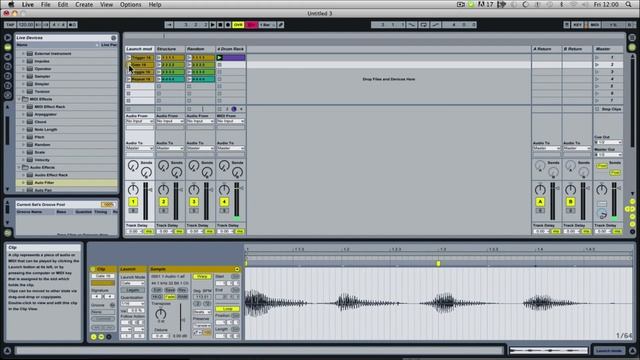Click the clip Transpose knob
The width and height of the screenshot is (640, 360).
pos(161,313)
